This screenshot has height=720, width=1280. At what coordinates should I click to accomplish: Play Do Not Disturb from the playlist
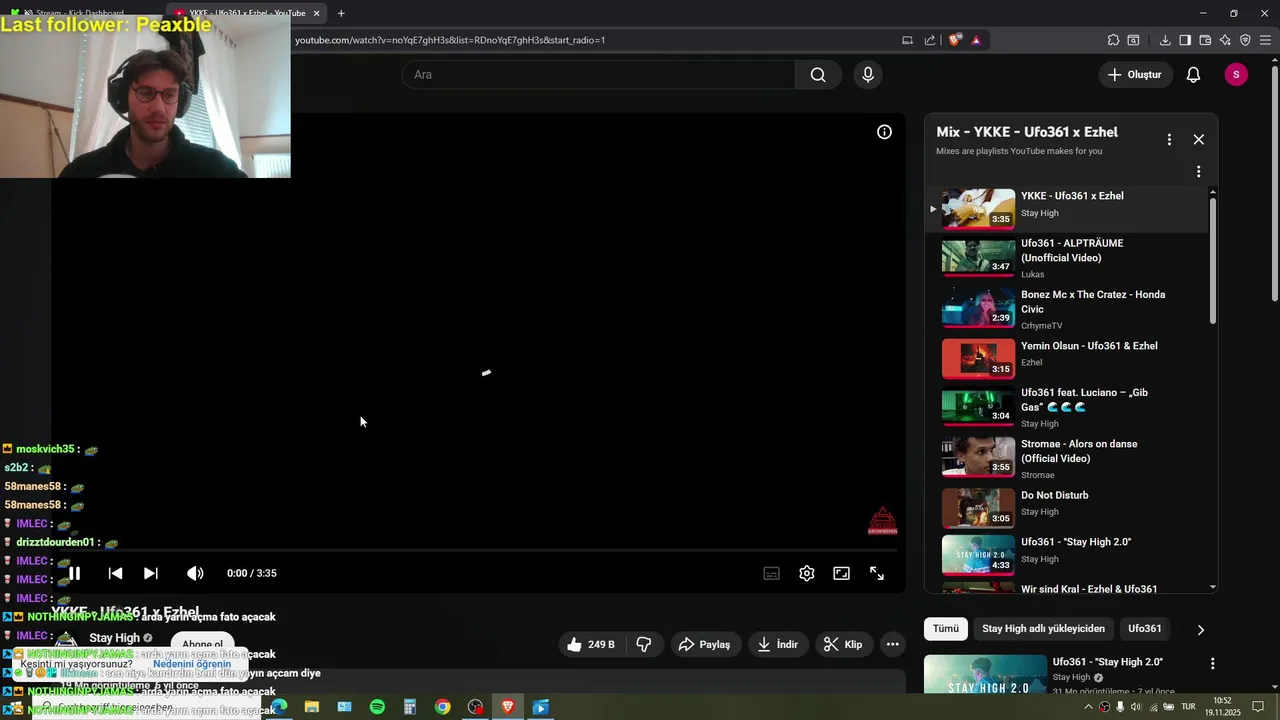click(1066, 506)
